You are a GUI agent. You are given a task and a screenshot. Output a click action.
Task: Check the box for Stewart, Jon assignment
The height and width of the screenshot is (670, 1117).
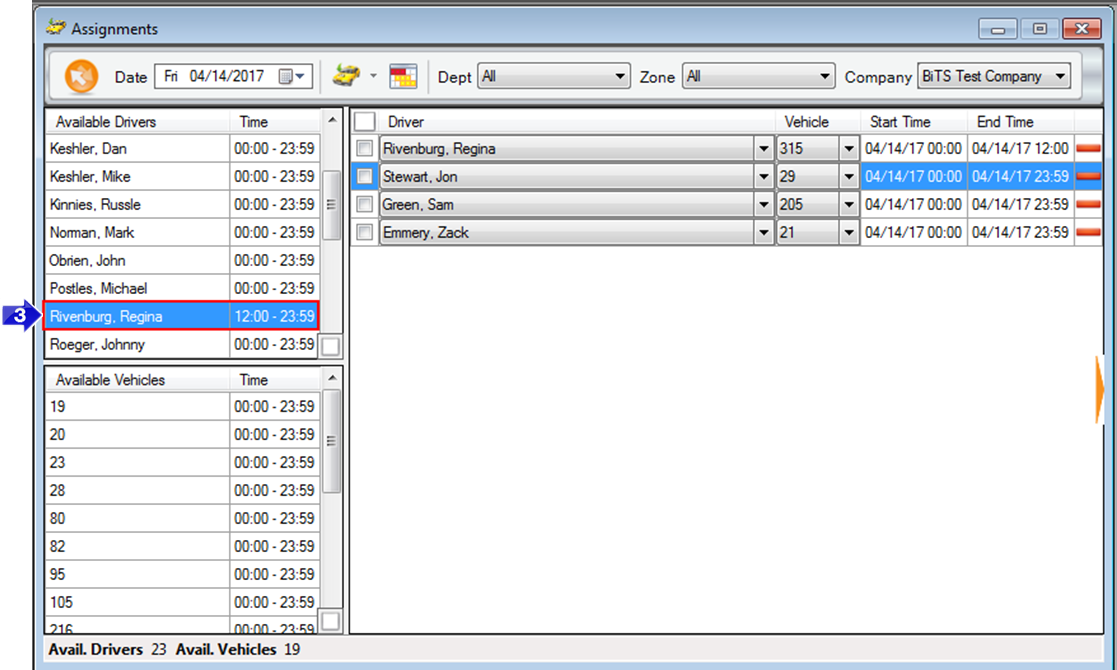pos(365,176)
